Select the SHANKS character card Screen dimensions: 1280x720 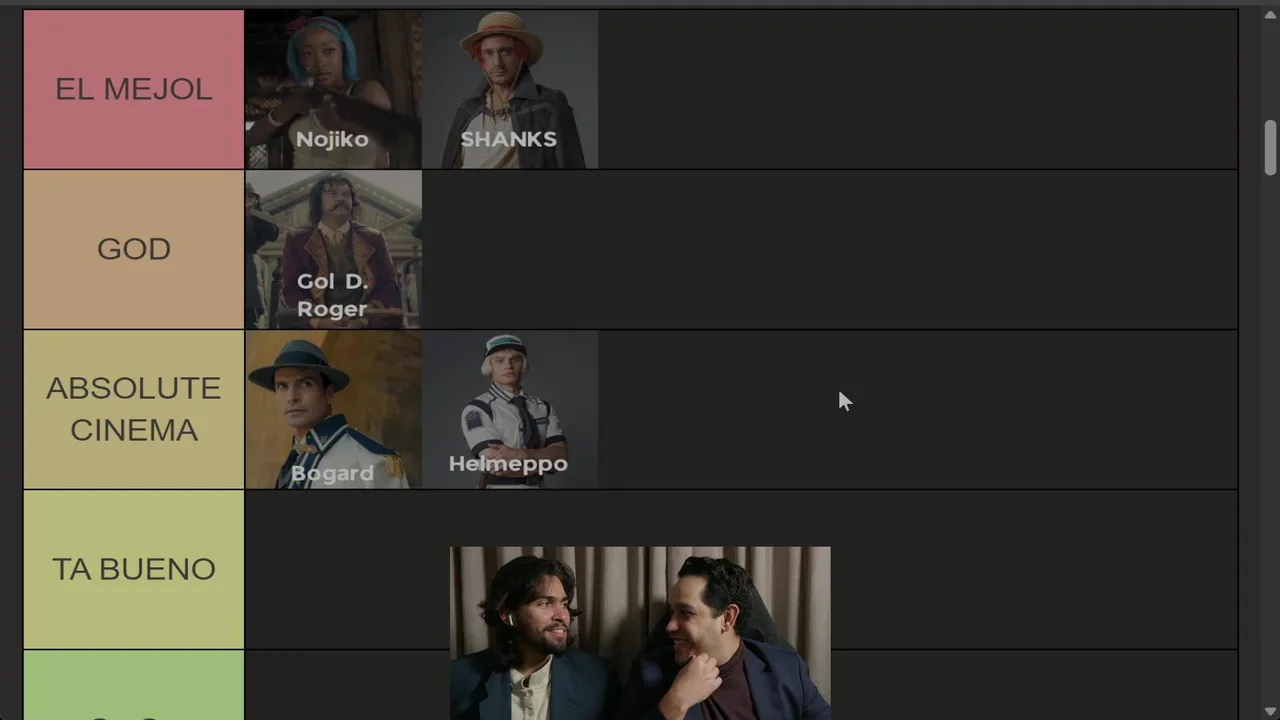click(x=510, y=89)
